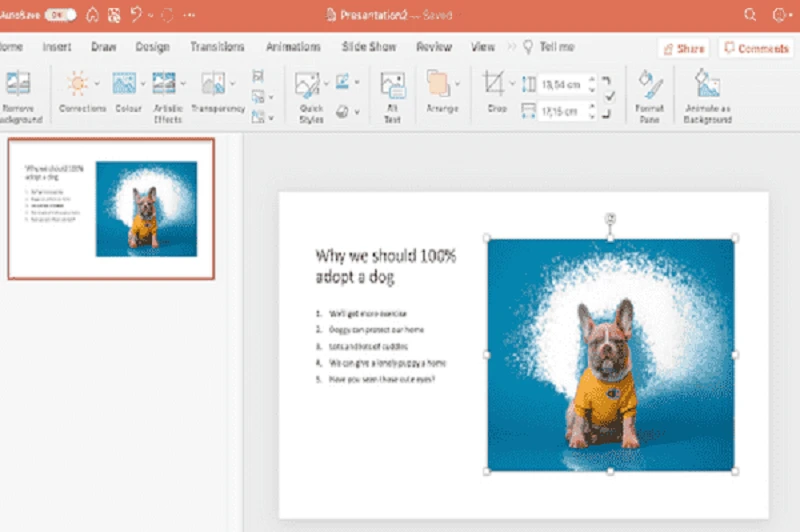The width and height of the screenshot is (800, 532).
Task: Switch to the Review tab
Action: [434, 47]
